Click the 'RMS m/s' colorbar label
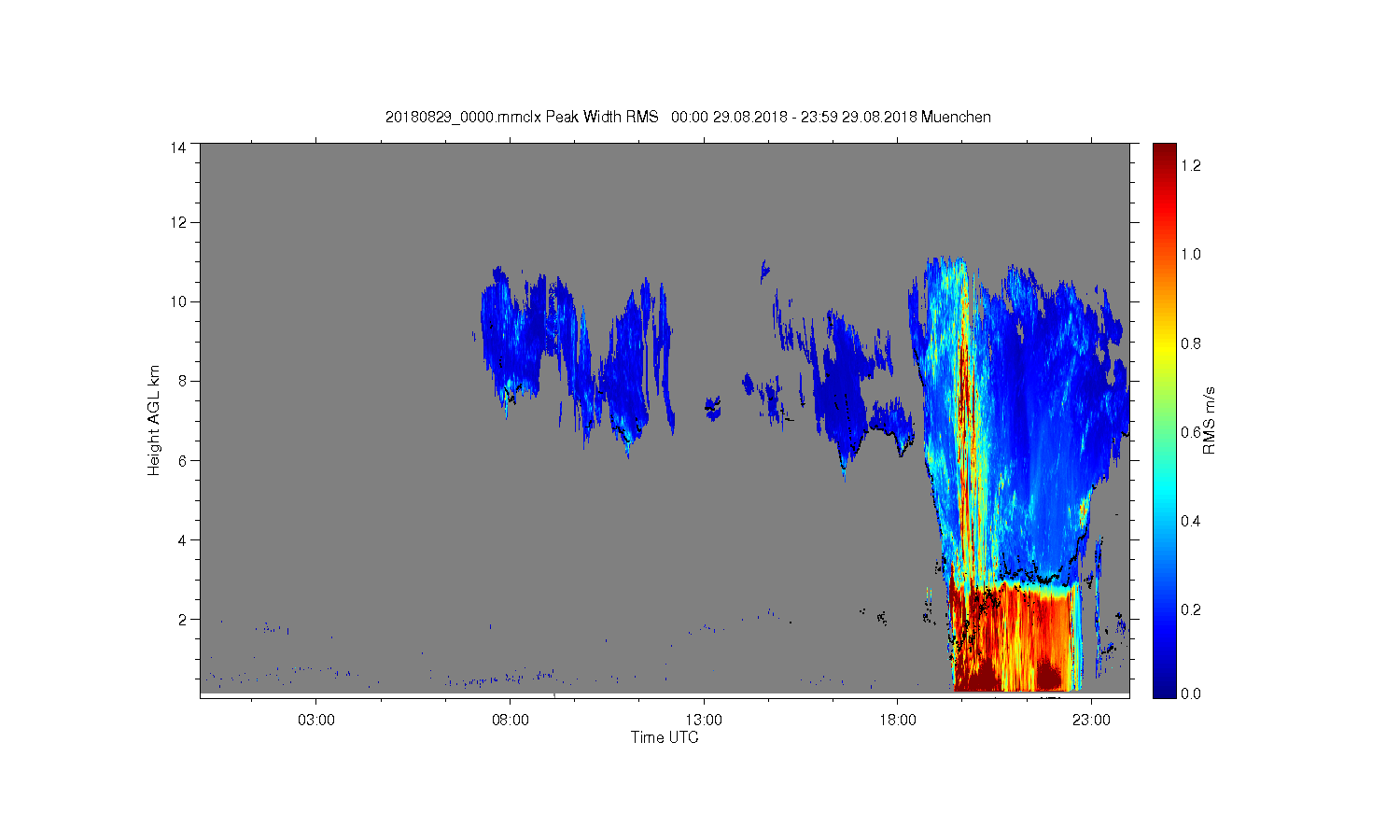1400x840 pixels. click(x=1210, y=420)
